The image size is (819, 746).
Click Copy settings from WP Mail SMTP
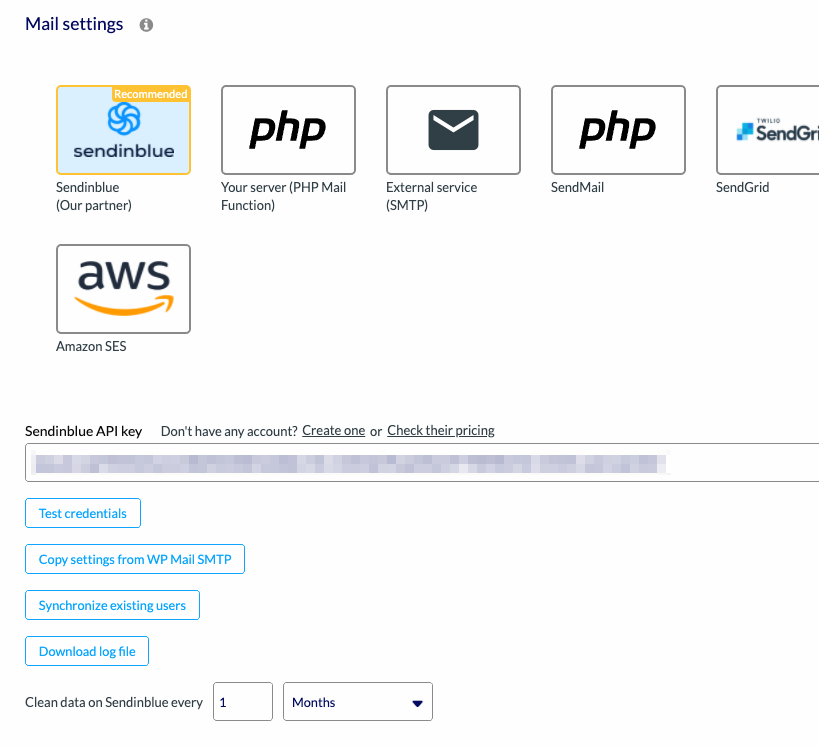135,559
